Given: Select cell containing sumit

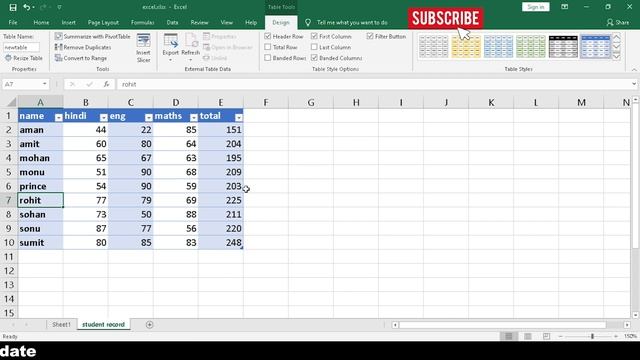Looking at the screenshot, I should pyautogui.click(x=40, y=242).
